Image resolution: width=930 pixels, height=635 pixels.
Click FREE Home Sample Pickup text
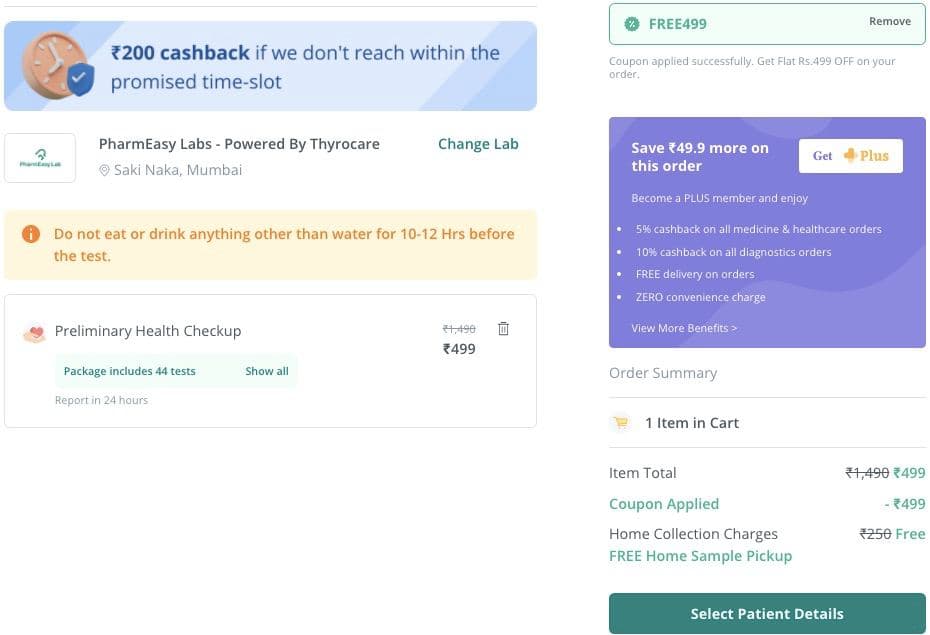click(700, 556)
